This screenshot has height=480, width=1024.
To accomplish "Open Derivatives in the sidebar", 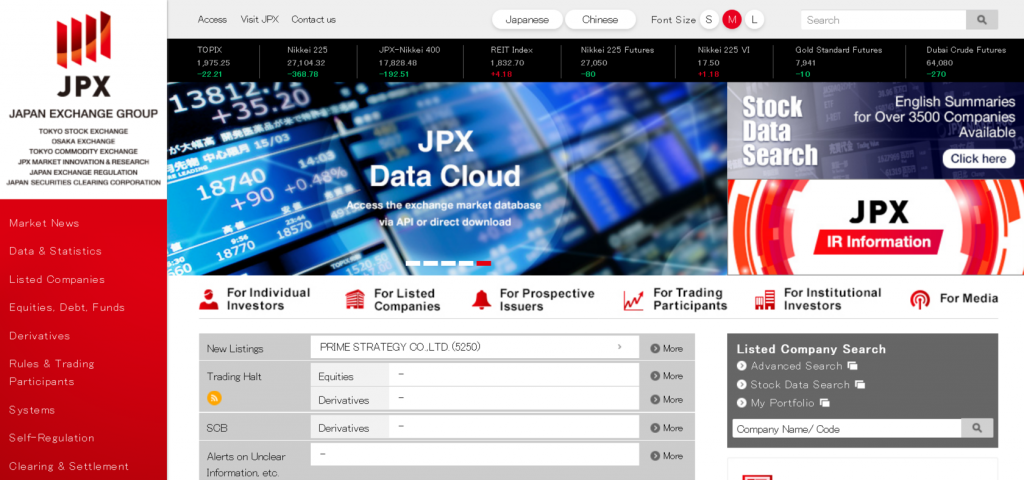I will coord(39,336).
